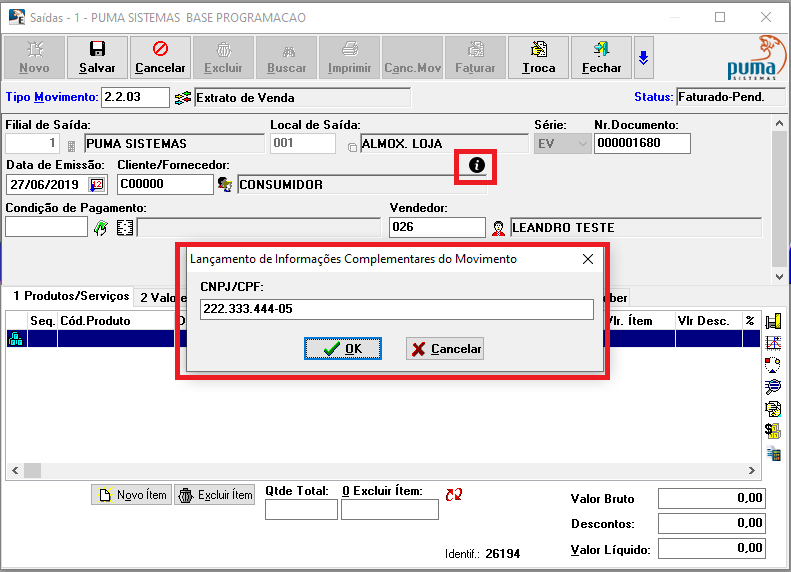791x572 pixels.
Task: Click the customer lookup icon beside C00000
Action: 225,184
